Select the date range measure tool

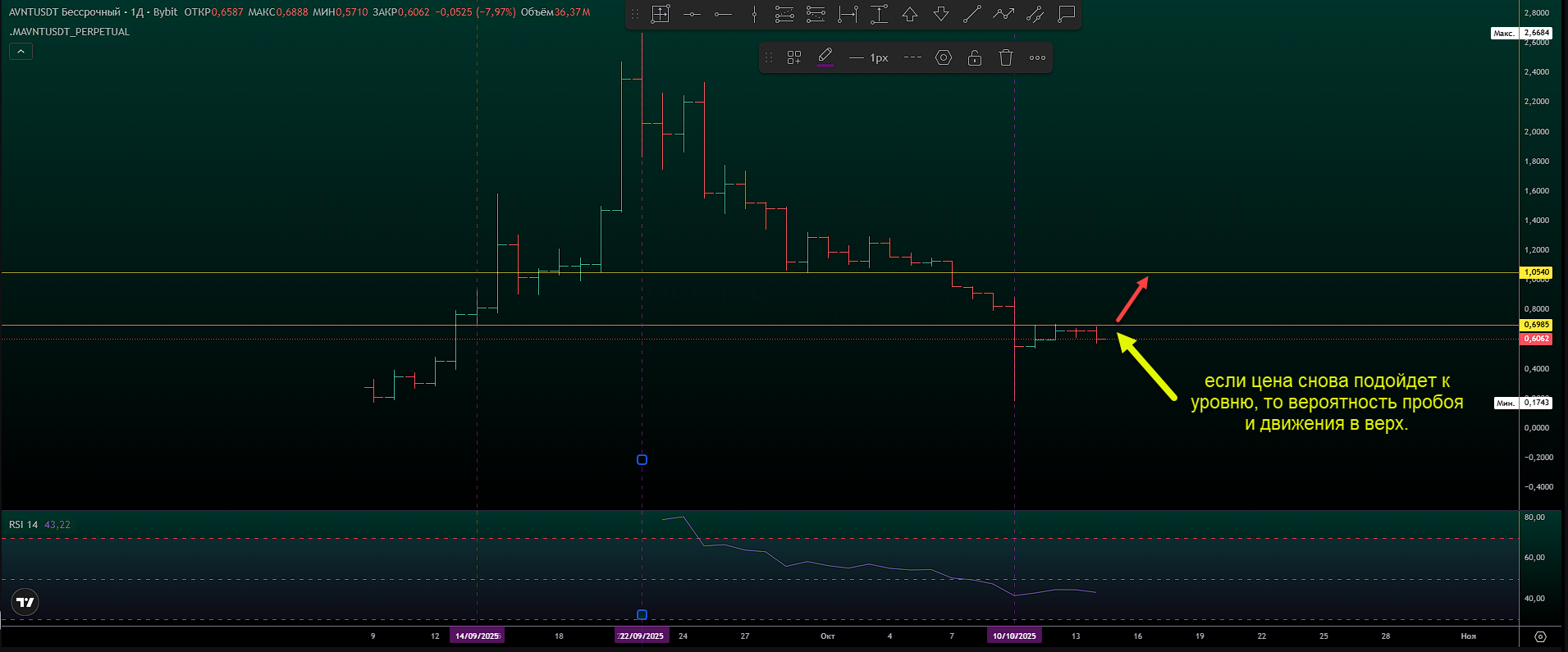848,14
